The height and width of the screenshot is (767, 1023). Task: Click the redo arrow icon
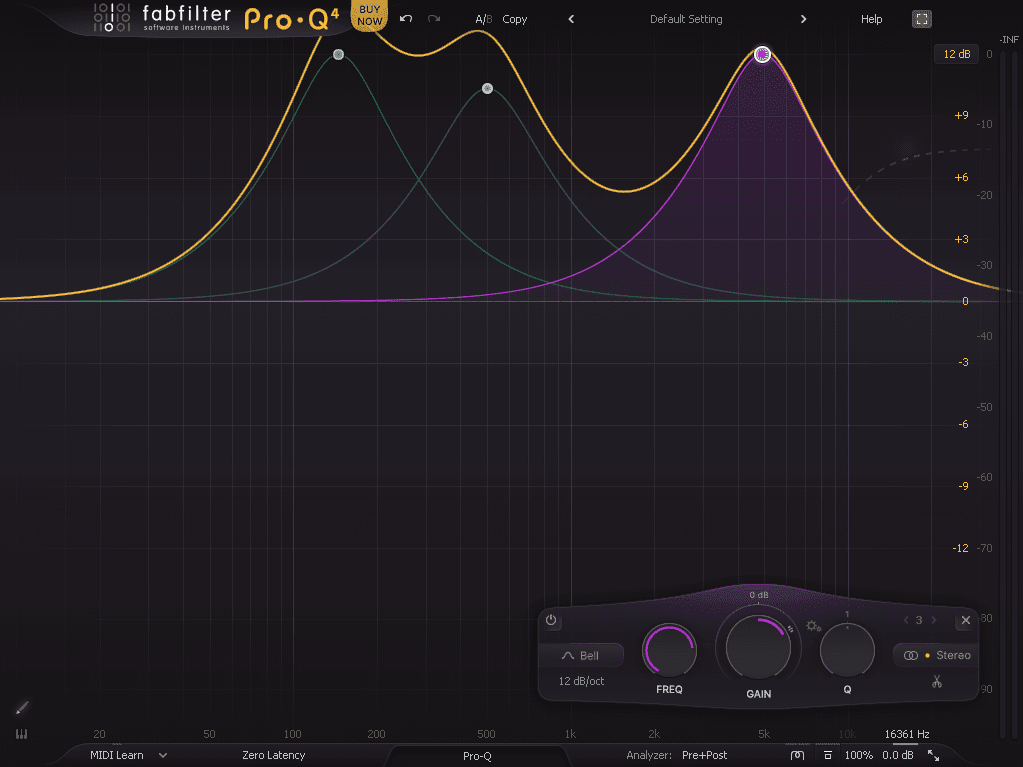tap(434, 19)
